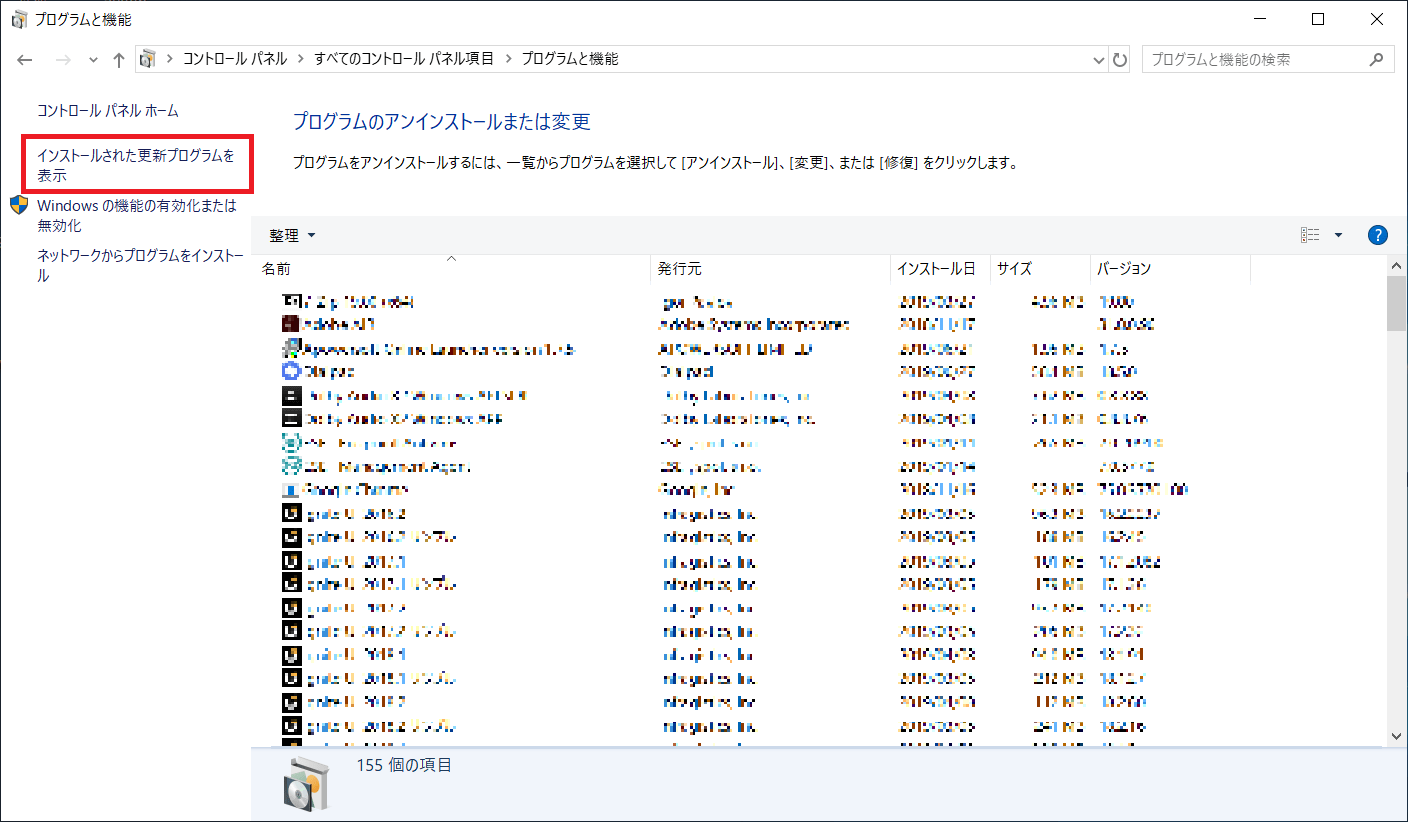Sort the list by the インストール日 column
Screen dimensions: 1408x822
pos(940,268)
